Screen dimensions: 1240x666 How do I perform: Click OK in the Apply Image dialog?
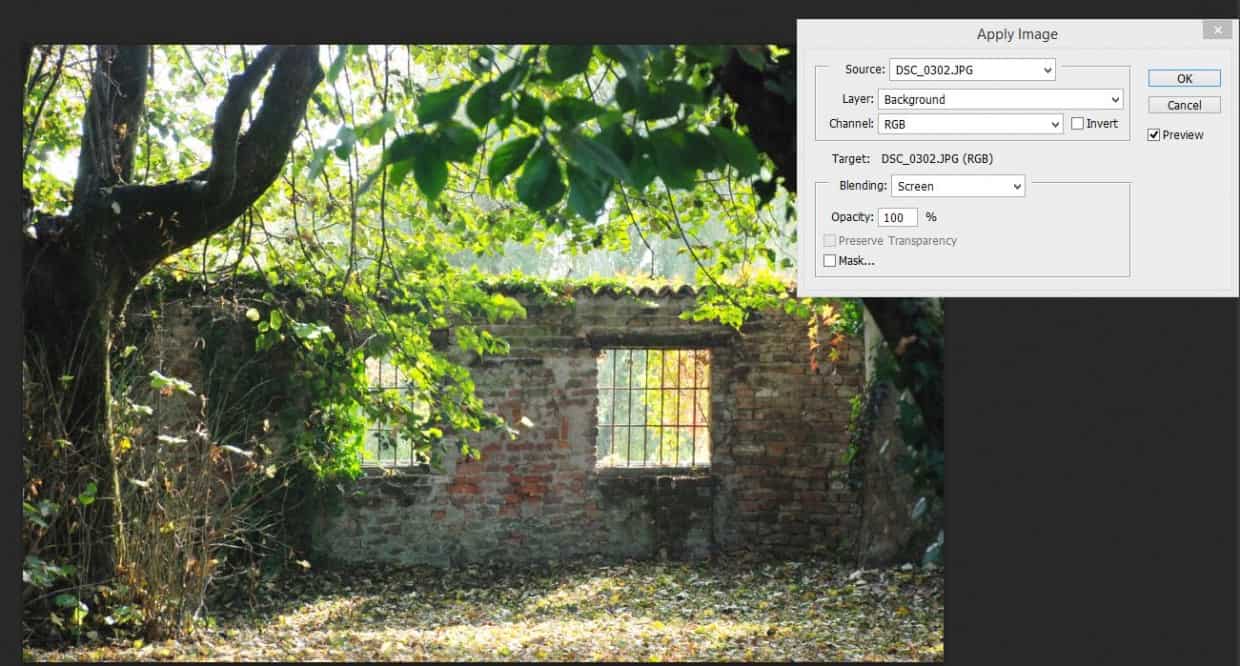tap(1184, 78)
